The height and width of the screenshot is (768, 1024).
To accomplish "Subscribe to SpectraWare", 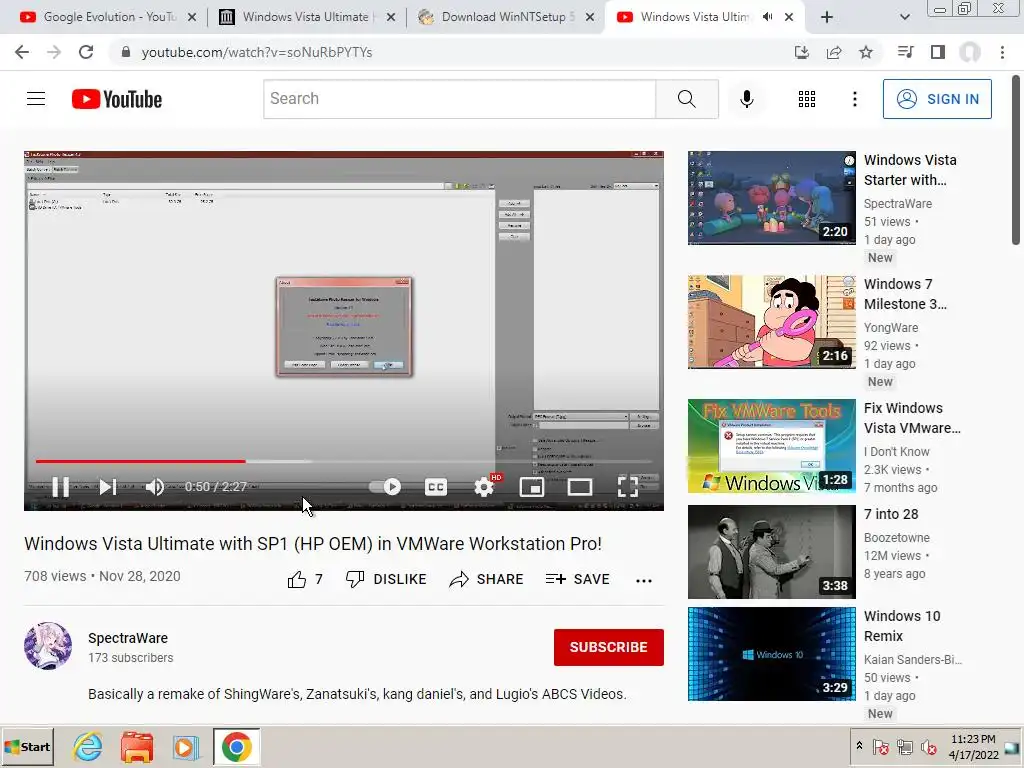I will pos(609,647).
